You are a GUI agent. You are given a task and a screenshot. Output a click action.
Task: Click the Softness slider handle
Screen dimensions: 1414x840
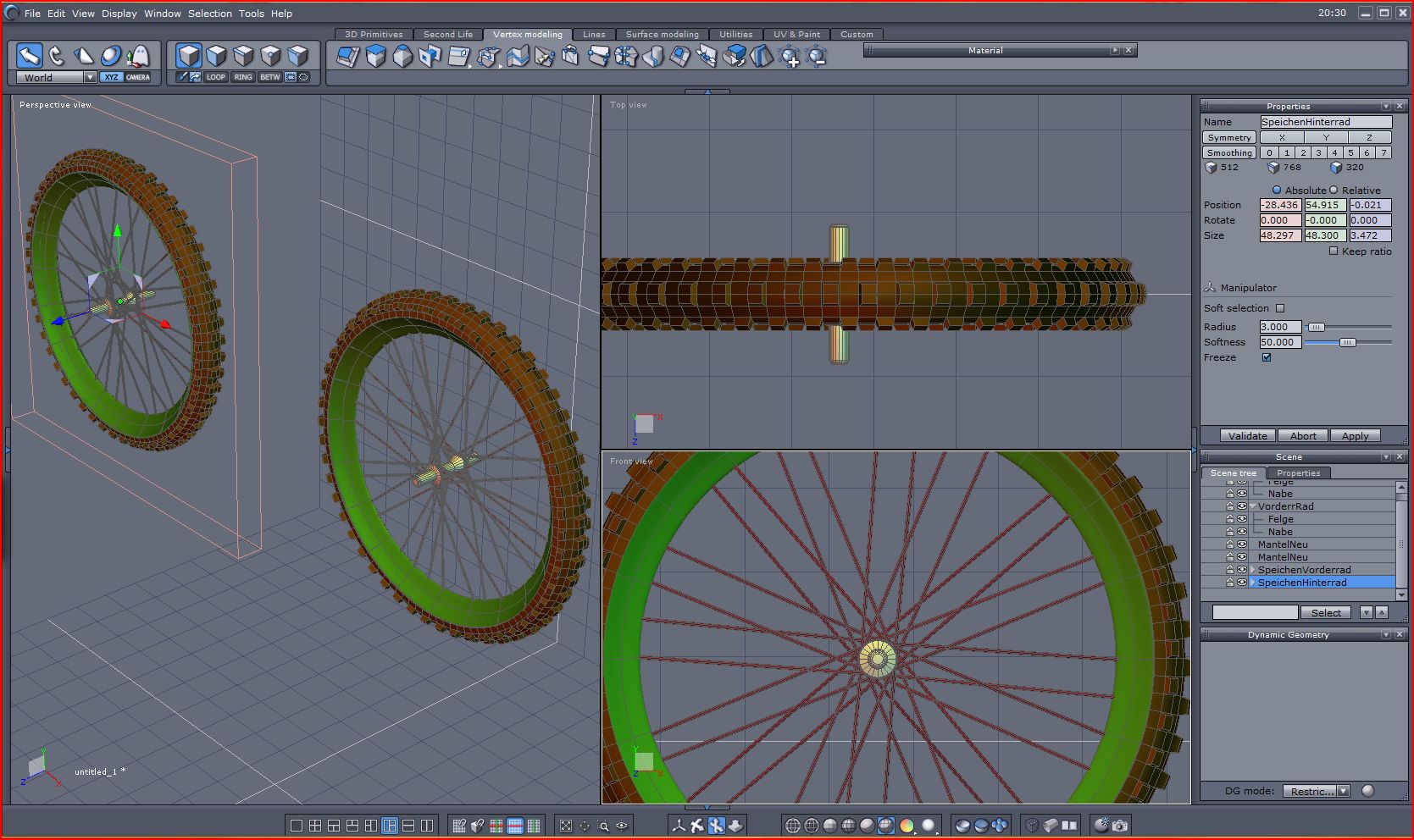pyautogui.click(x=1347, y=342)
